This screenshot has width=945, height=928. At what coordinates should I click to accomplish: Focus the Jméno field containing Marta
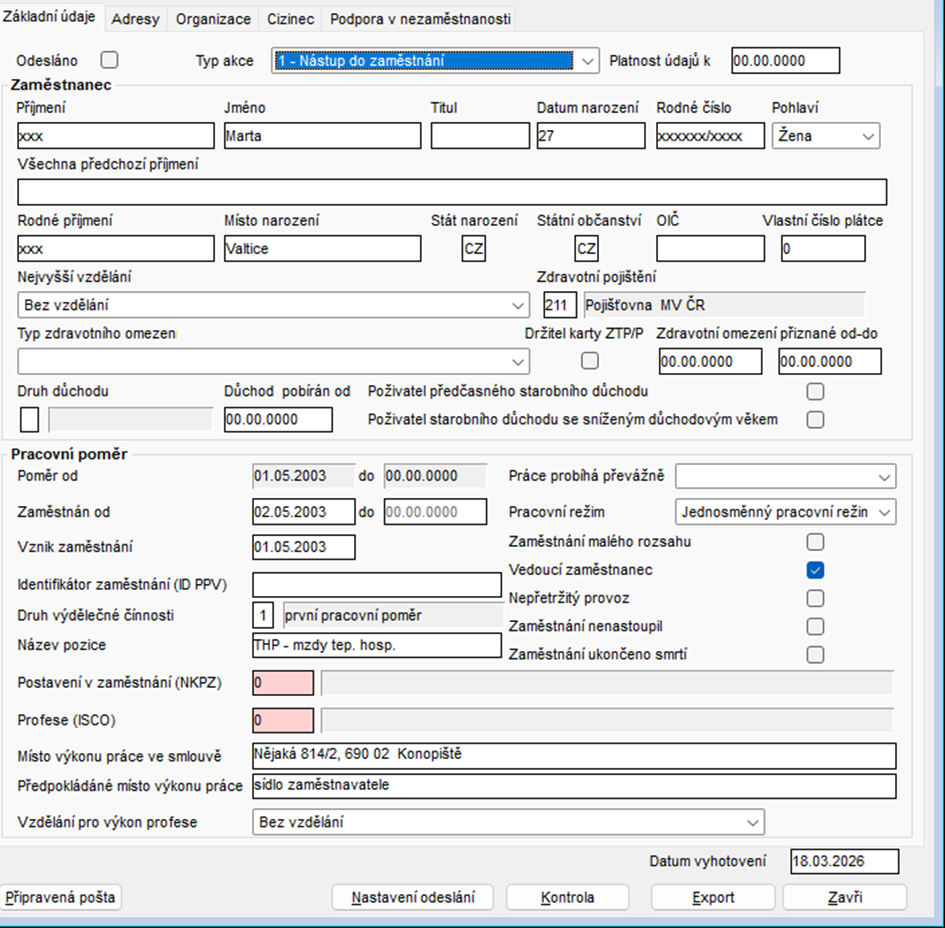pyautogui.click(x=322, y=136)
